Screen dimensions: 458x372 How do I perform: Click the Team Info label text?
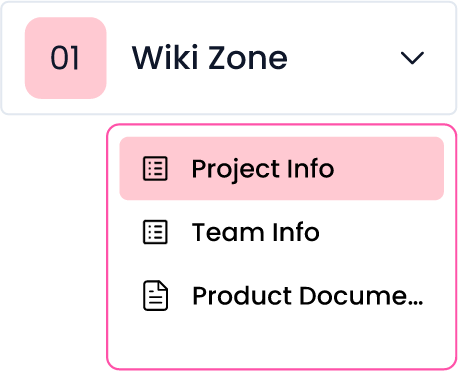pos(256,232)
